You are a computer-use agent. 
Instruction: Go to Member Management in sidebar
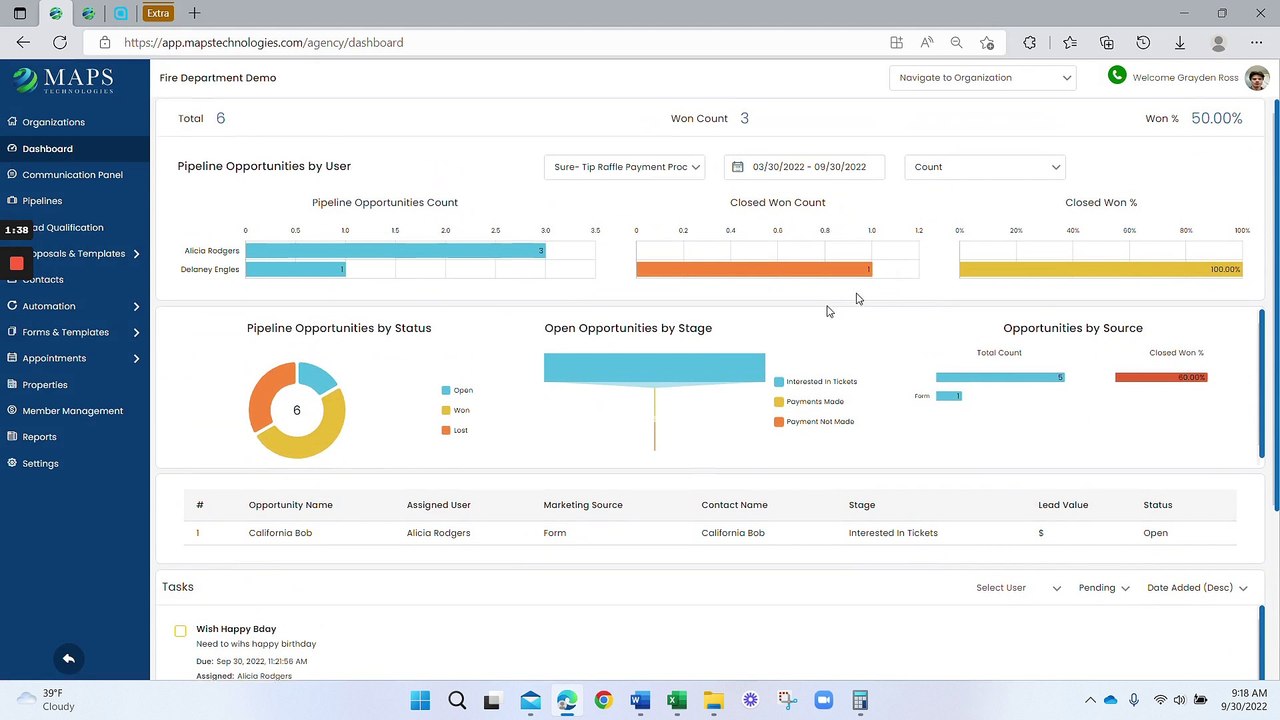click(x=72, y=411)
